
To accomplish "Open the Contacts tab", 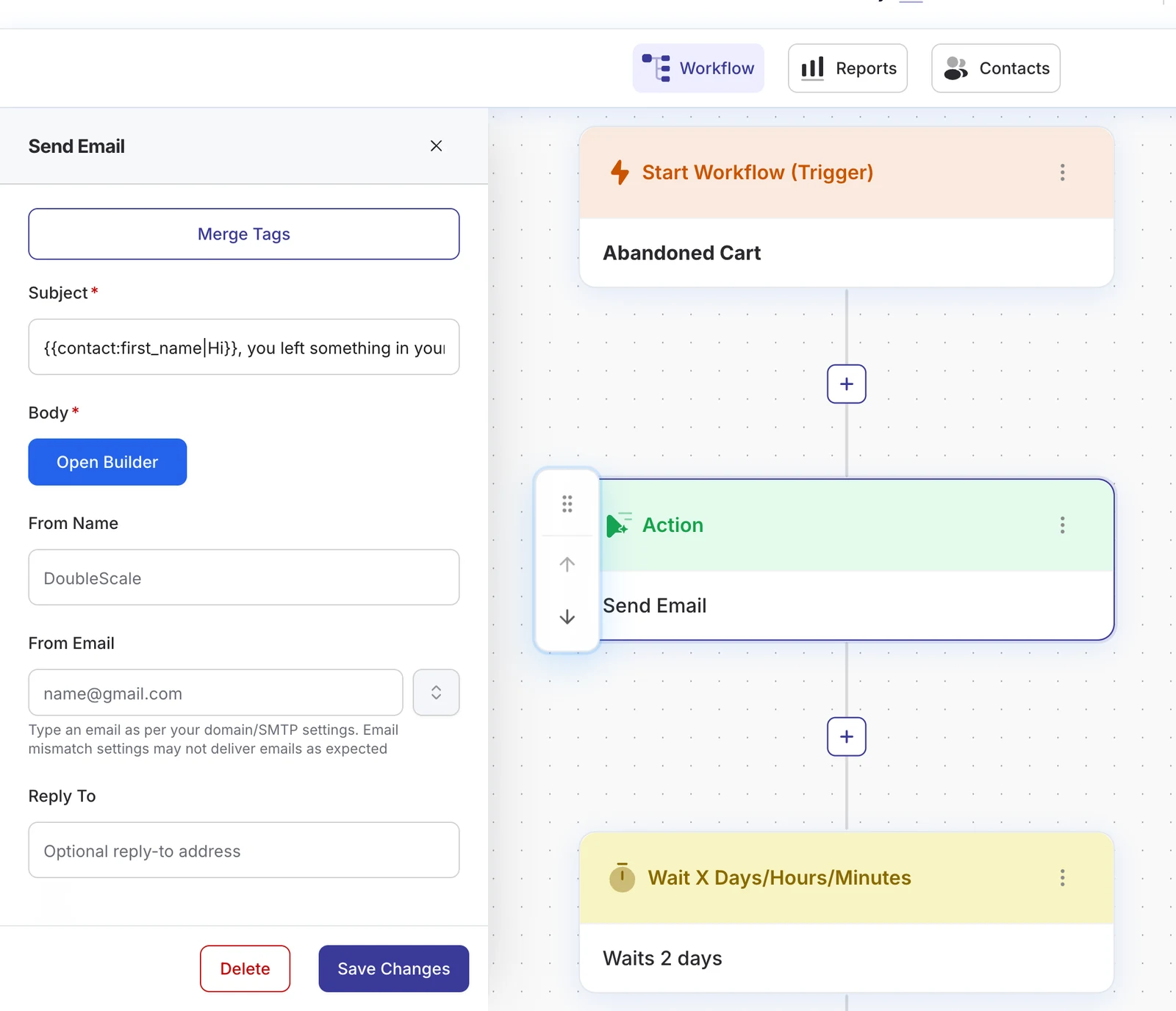I will tap(996, 68).
